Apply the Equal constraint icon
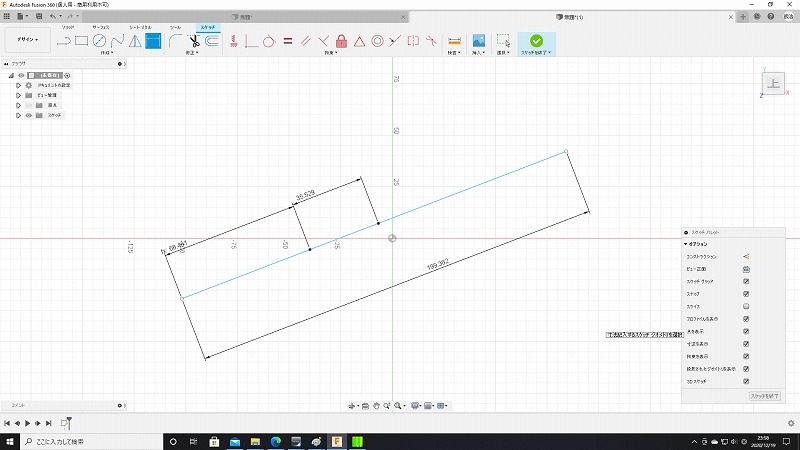Screen dimensions: 800x450 point(287,41)
